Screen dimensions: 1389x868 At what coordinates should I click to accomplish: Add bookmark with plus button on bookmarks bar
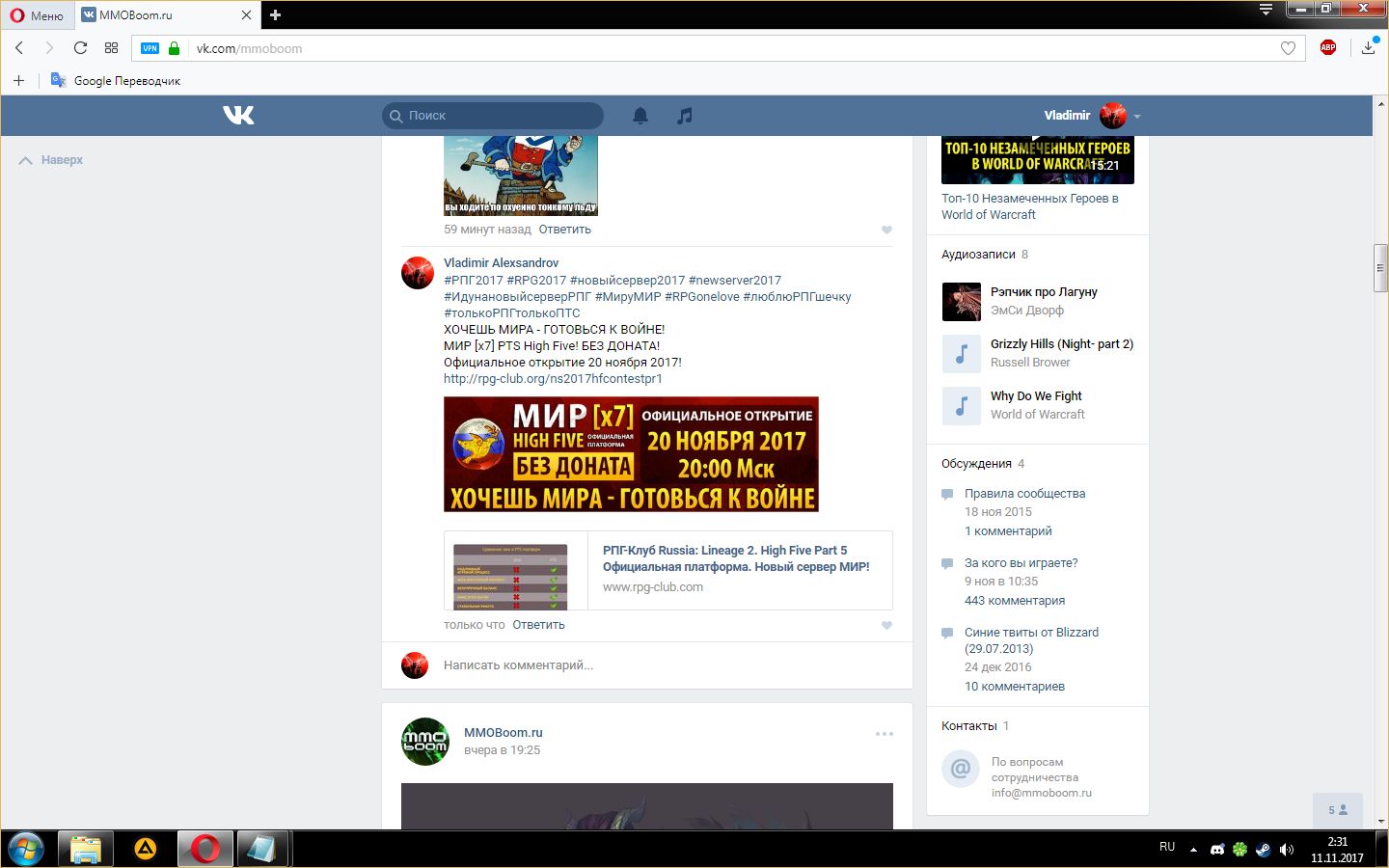18,80
